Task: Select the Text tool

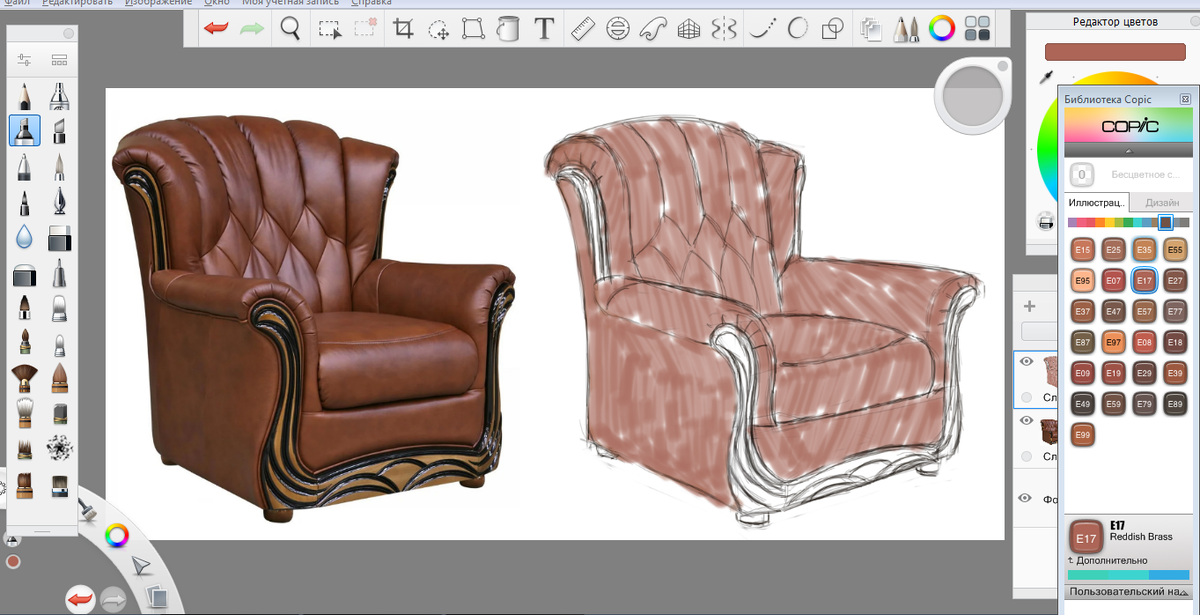Action: 544,29
